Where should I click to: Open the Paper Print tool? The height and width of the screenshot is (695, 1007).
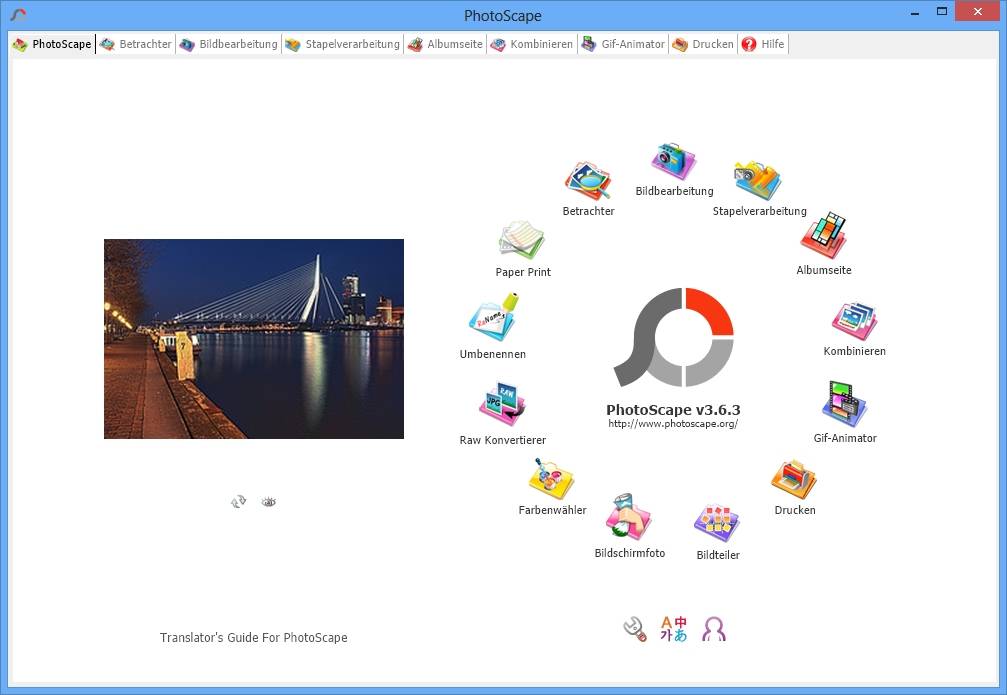pyautogui.click(x=522, y=241)
